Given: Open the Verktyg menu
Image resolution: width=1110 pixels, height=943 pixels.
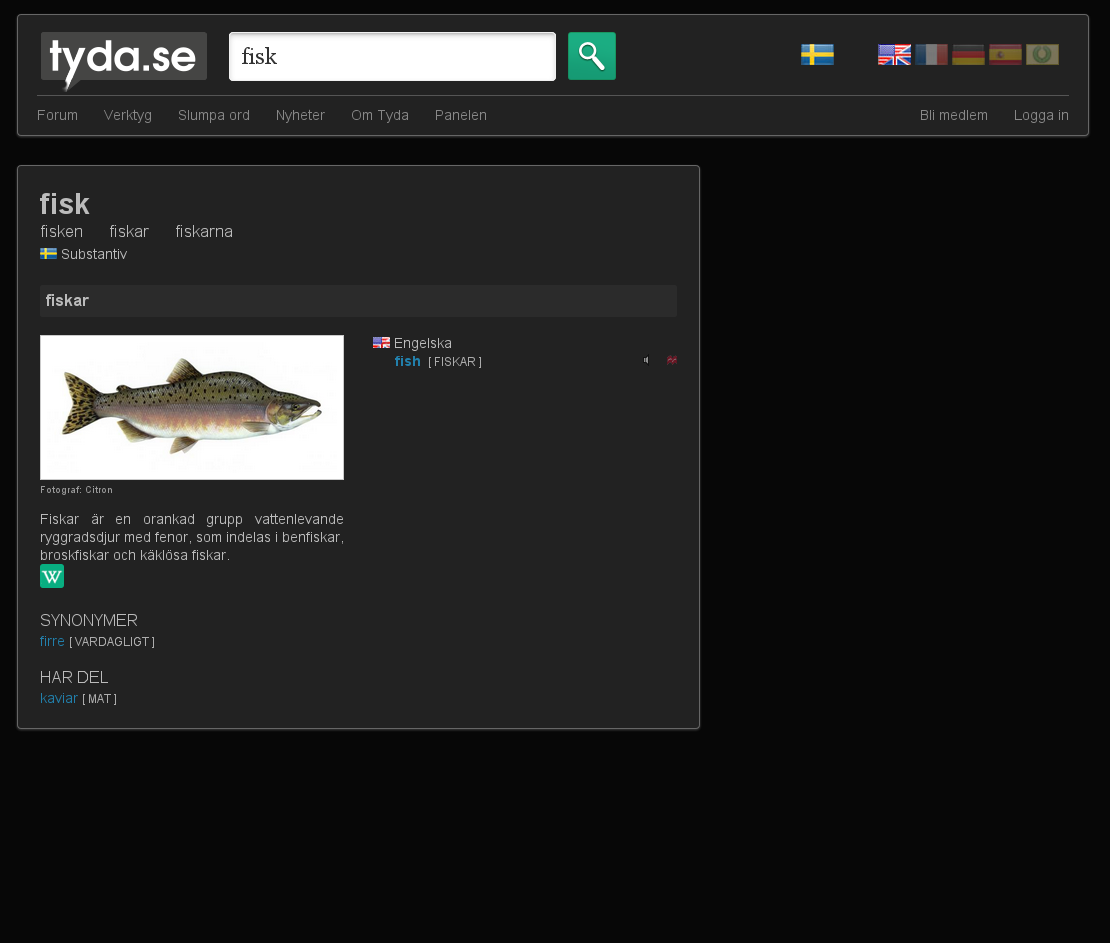Looking at the screenshot, I should coord(127,115).
